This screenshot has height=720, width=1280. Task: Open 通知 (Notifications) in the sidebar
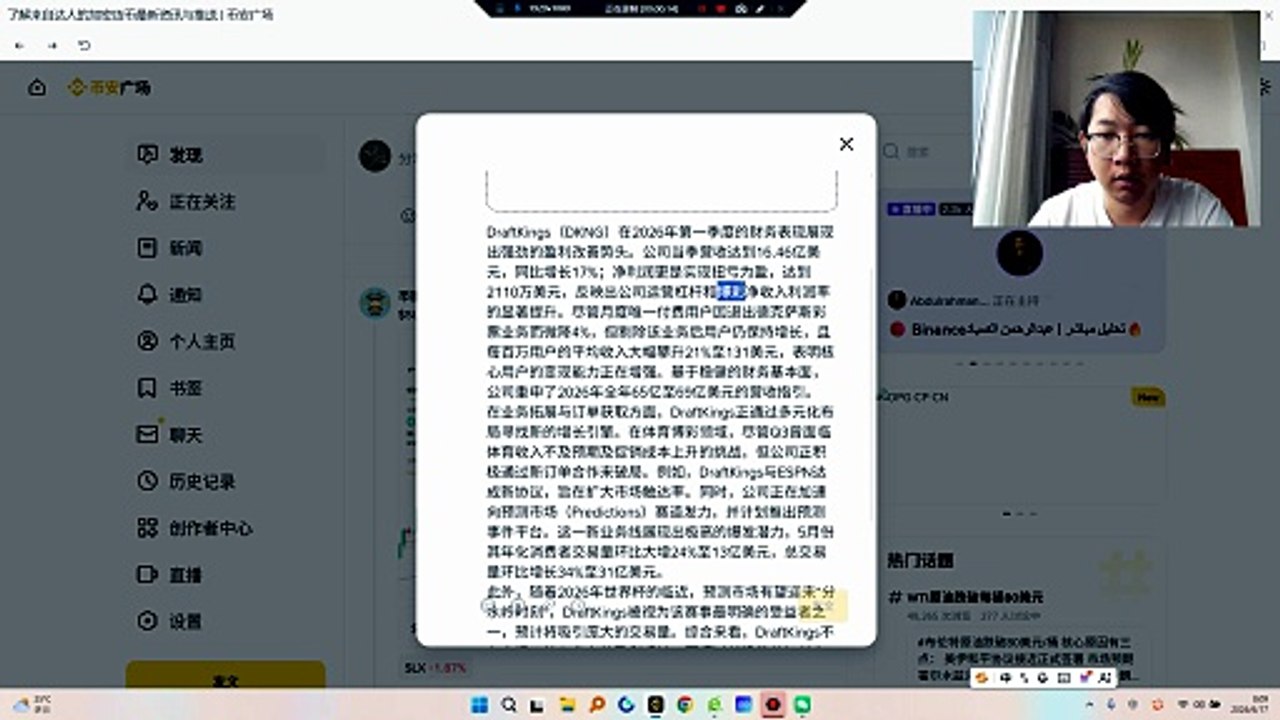point(226,295)
